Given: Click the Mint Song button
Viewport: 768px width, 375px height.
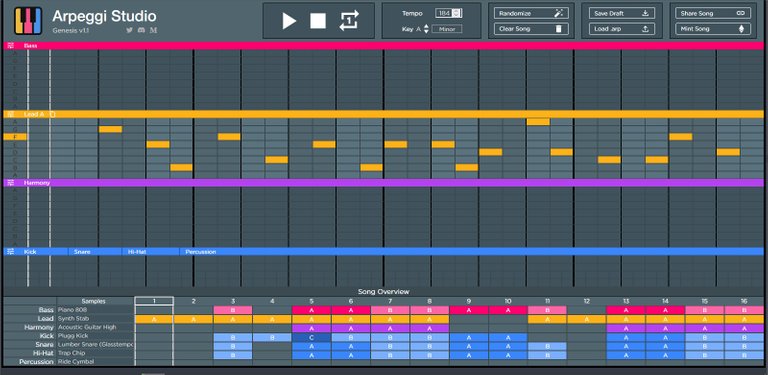Looking at the screenshot, I should [713, 29].
